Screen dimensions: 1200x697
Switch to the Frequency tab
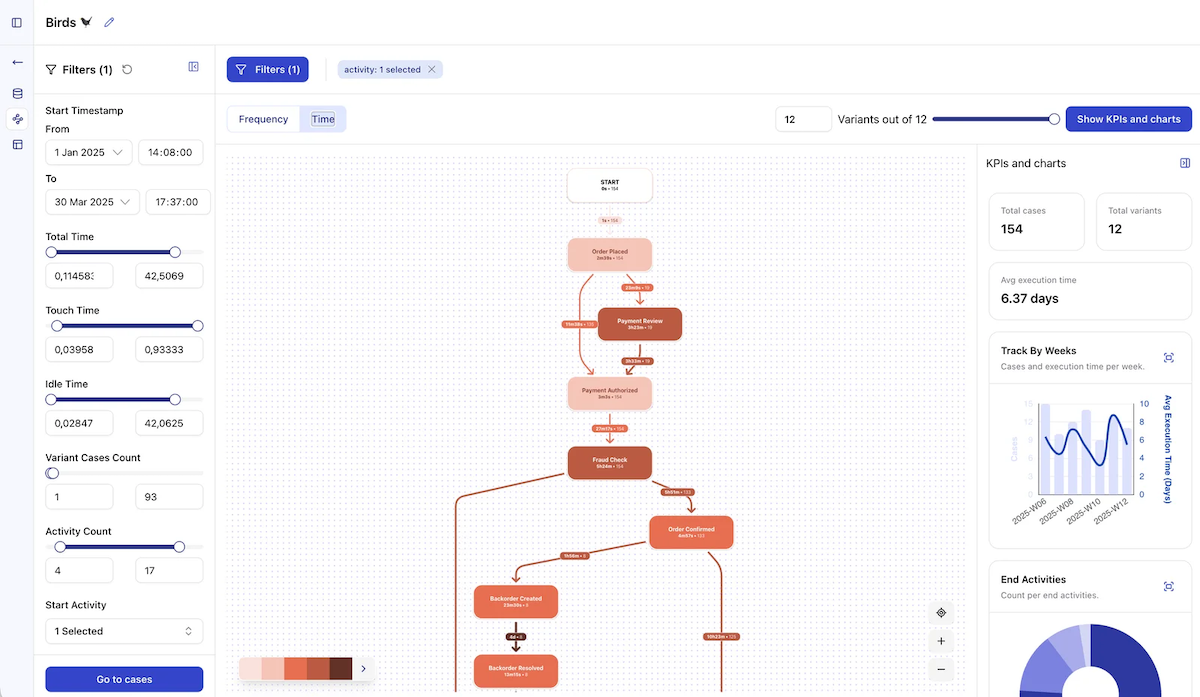[x=263, y=118]
